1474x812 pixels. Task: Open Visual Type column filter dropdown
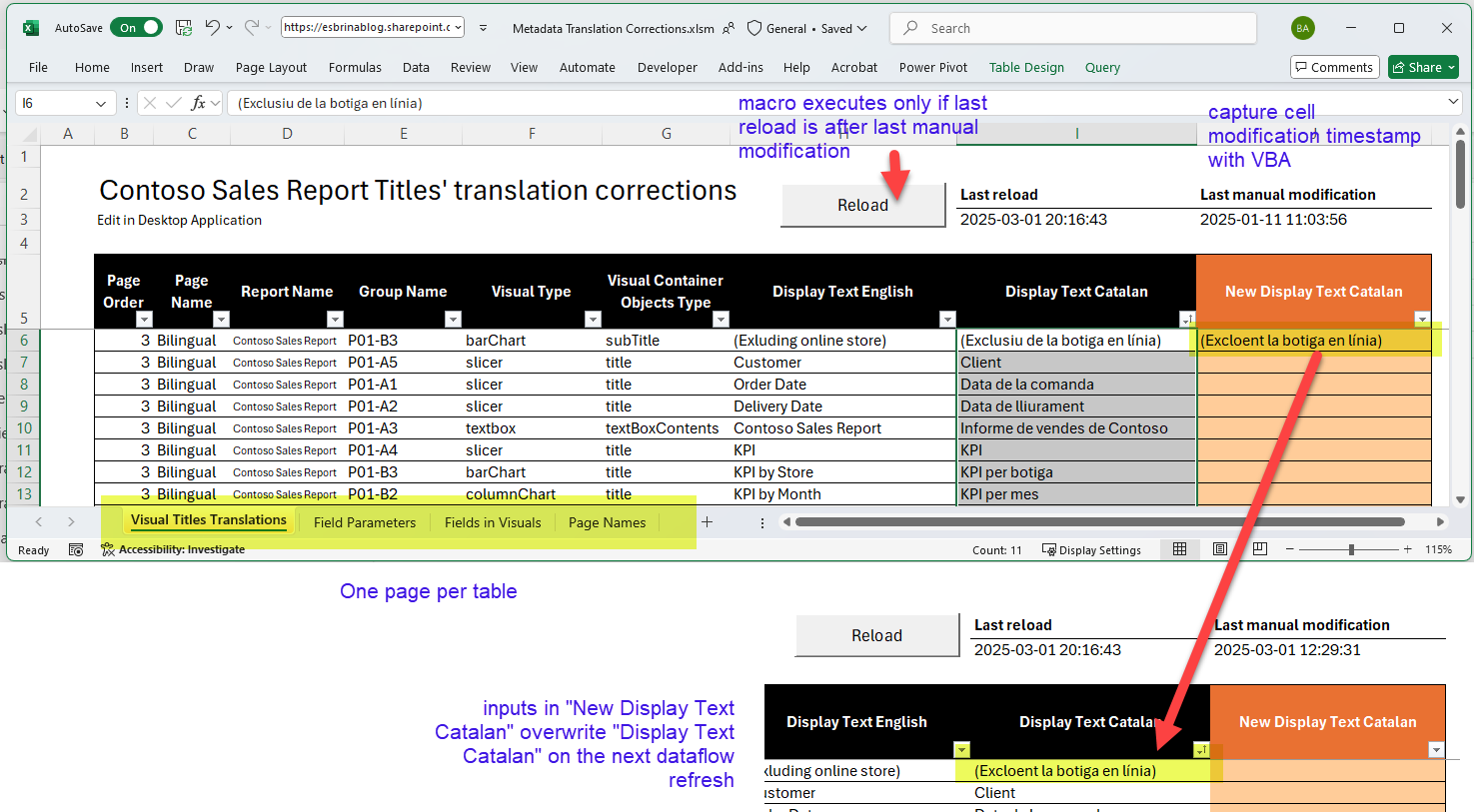[593, 320]
